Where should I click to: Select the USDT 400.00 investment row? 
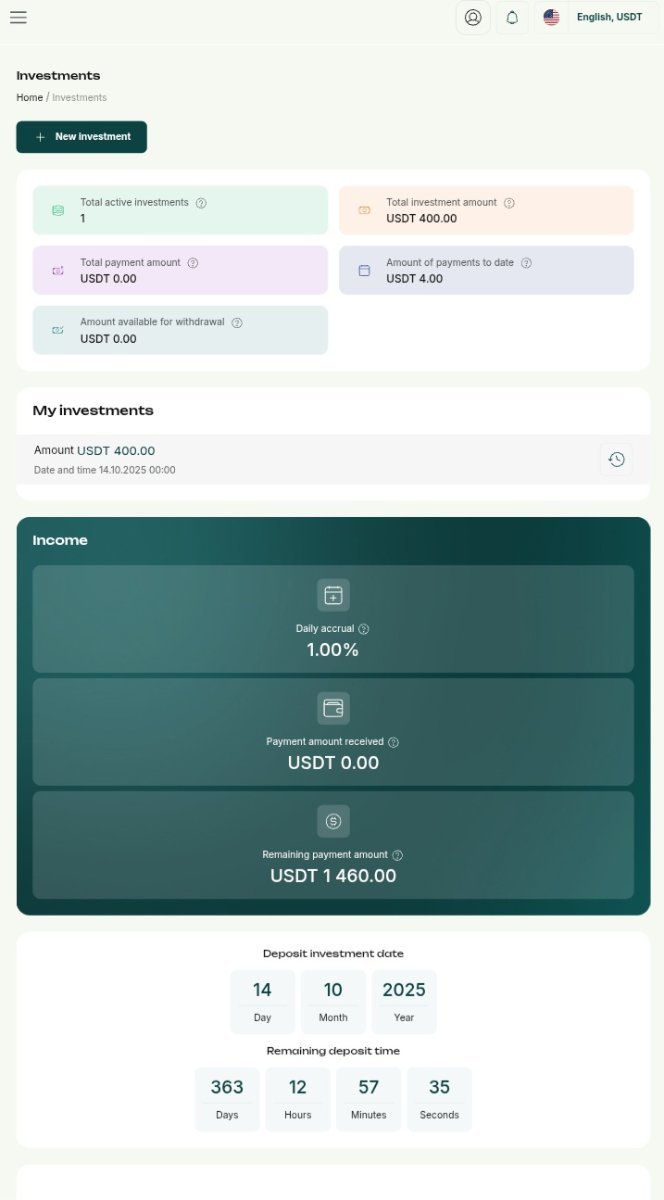(300, 459)
